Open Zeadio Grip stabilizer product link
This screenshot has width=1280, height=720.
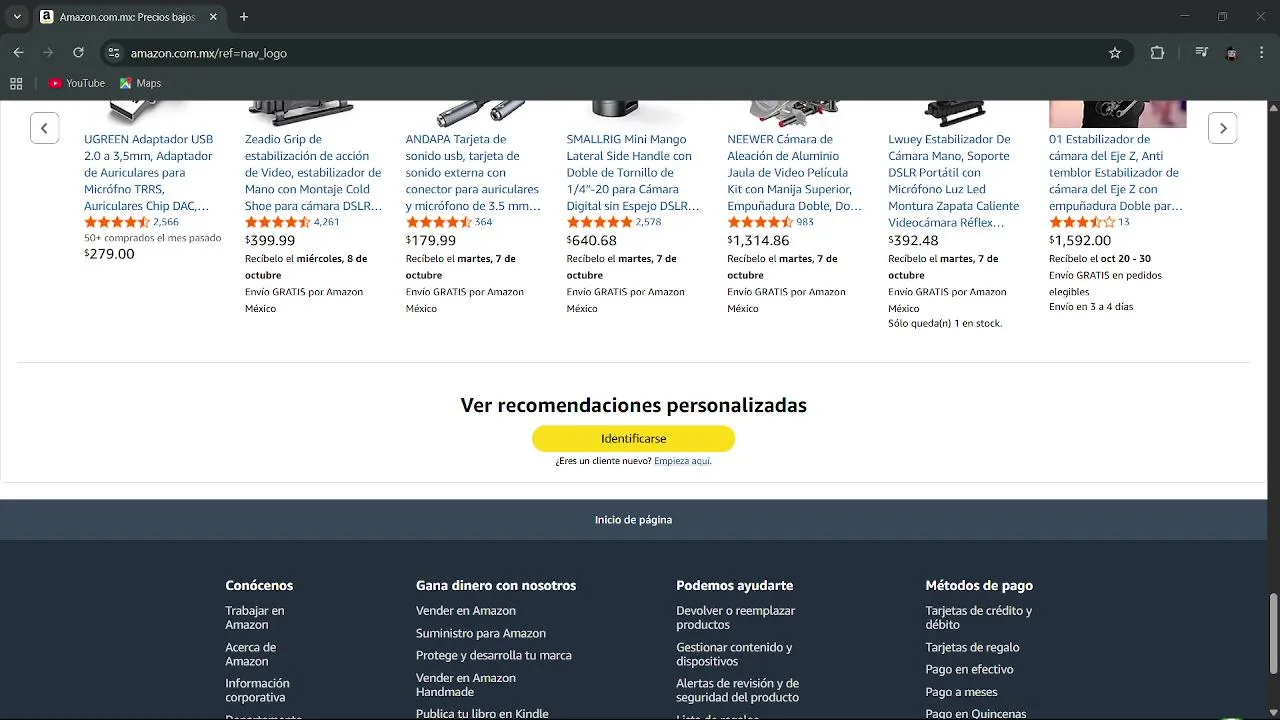[314, 173]
